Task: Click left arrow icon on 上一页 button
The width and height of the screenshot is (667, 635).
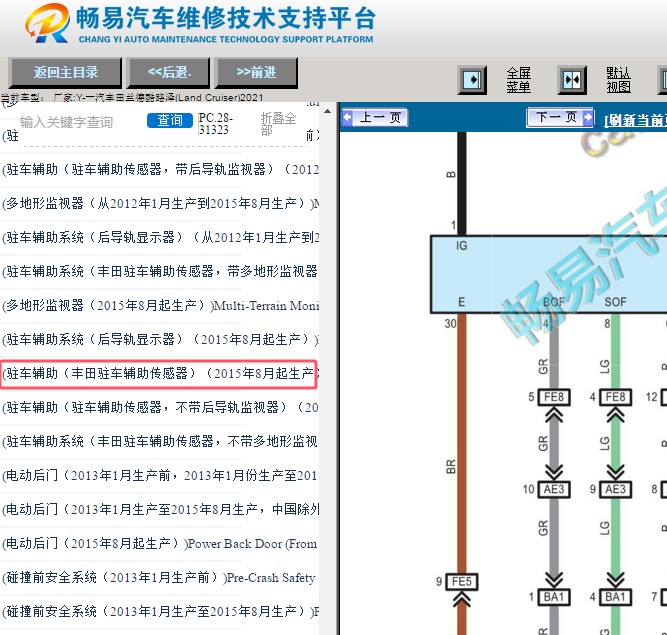Action: point(348,117)
